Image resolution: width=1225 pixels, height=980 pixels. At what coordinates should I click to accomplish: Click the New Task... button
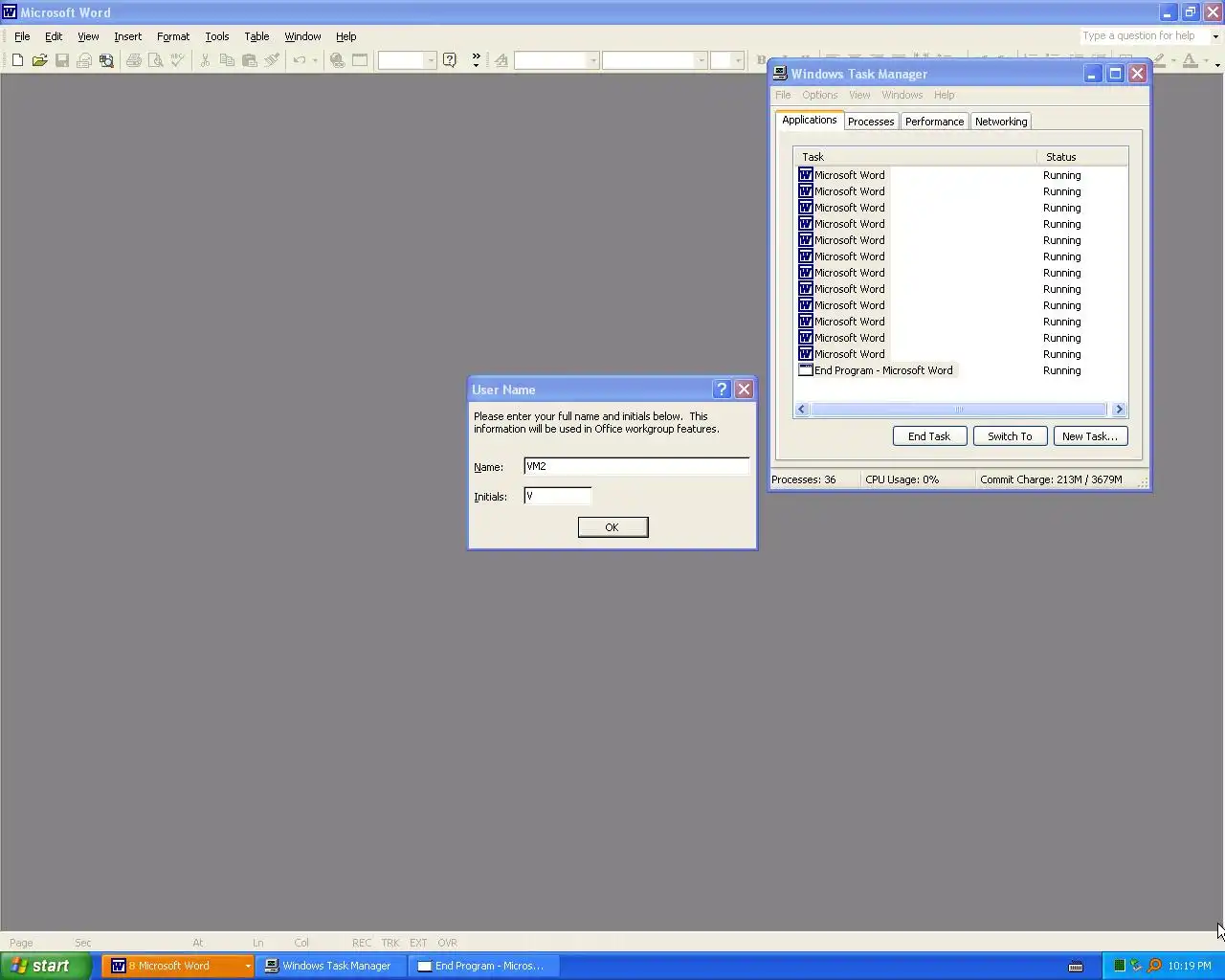(x=1090, y=436)
